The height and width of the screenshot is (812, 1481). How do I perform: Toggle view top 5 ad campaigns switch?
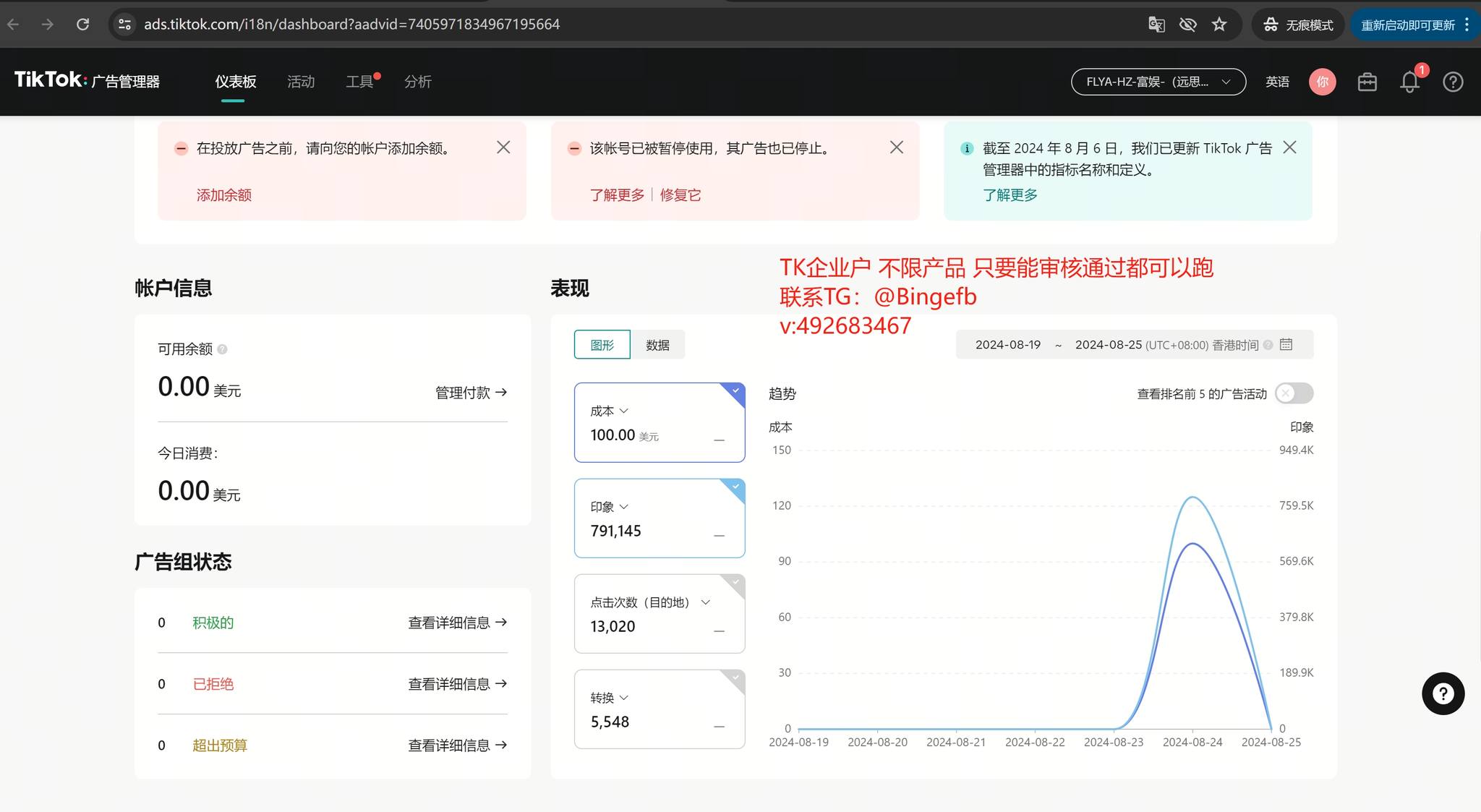pos(1294,393)
